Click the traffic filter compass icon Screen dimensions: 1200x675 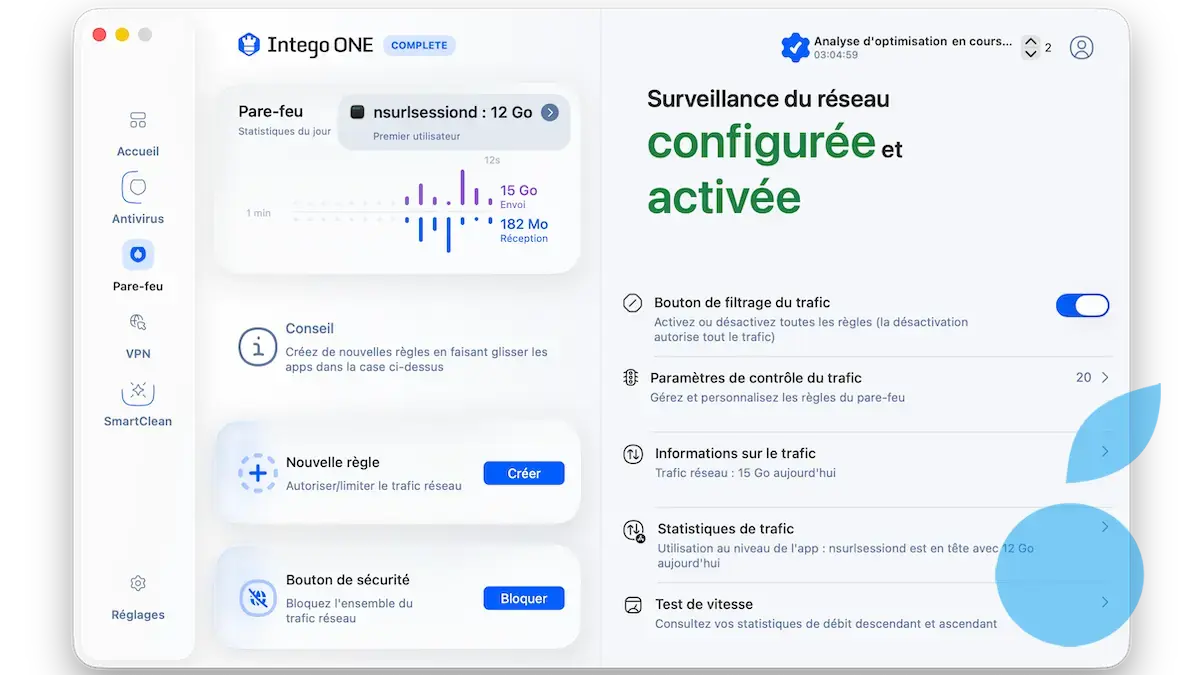click(632, 303)
